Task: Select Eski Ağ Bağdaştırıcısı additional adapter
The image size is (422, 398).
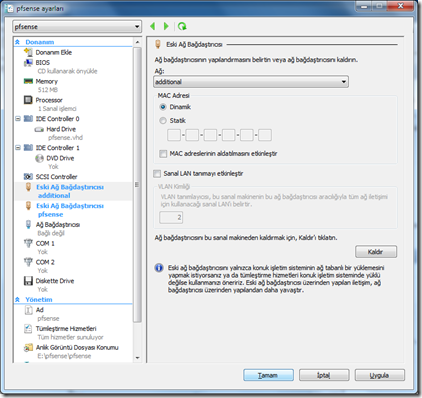Action: pyautogui.click(x=73, y=191)
